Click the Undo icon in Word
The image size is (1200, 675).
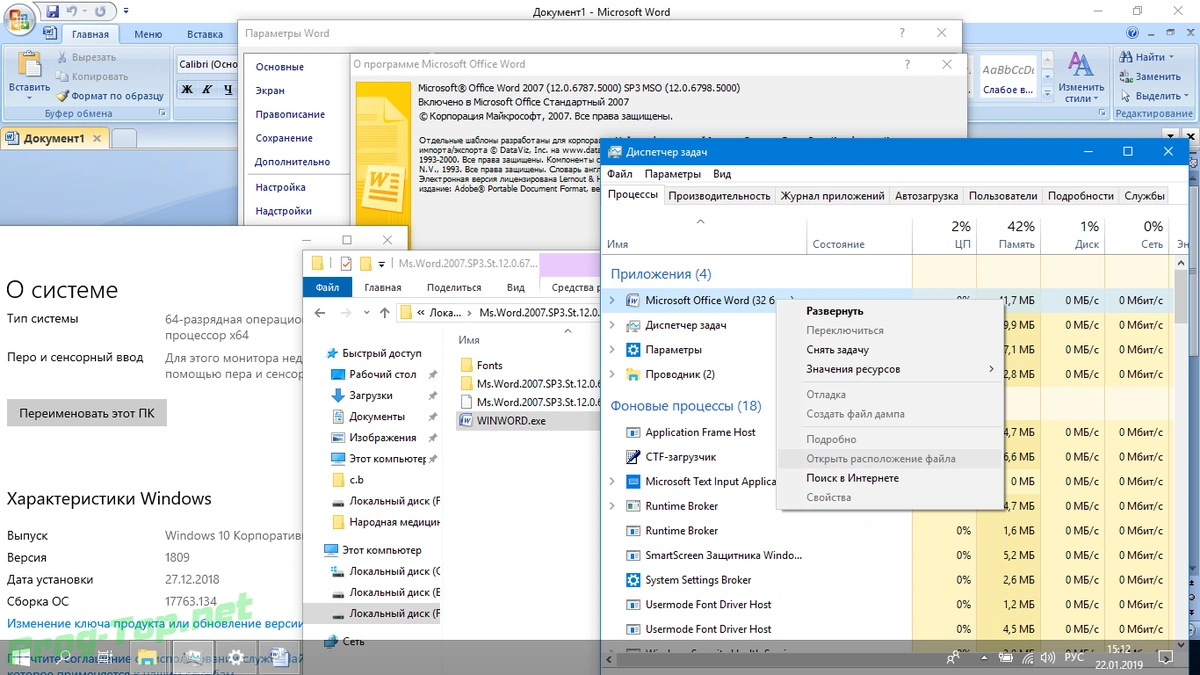[x=72, y=11]
